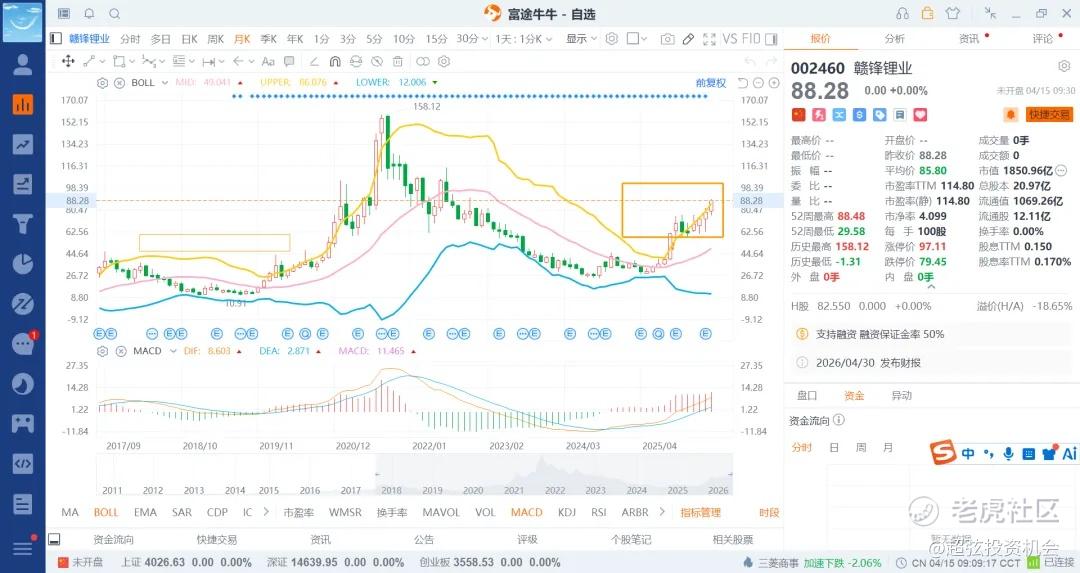
Task: Open the account profile icon in sidebar
Action: tap(23, 64)
